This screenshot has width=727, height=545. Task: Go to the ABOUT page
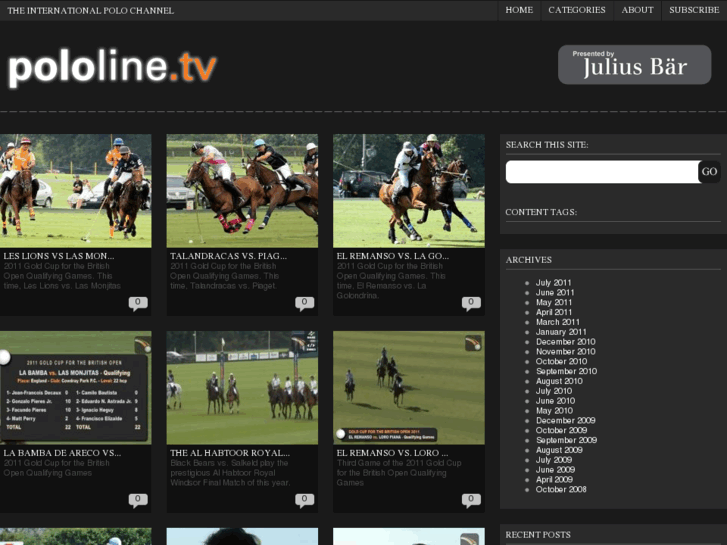[638, 10]
